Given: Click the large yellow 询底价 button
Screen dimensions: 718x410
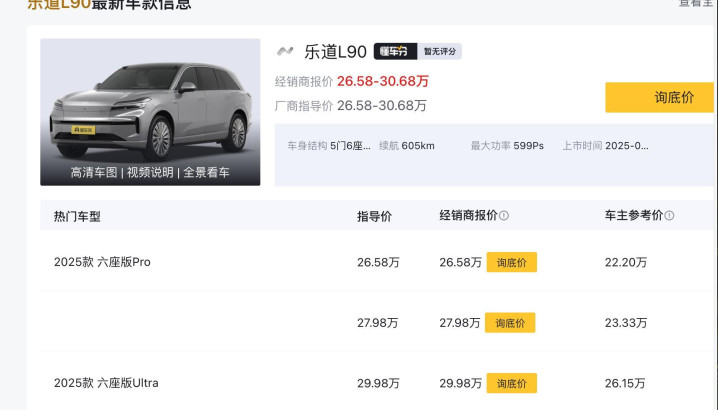Looking at the screenshot, I should [x=660, y=97].
